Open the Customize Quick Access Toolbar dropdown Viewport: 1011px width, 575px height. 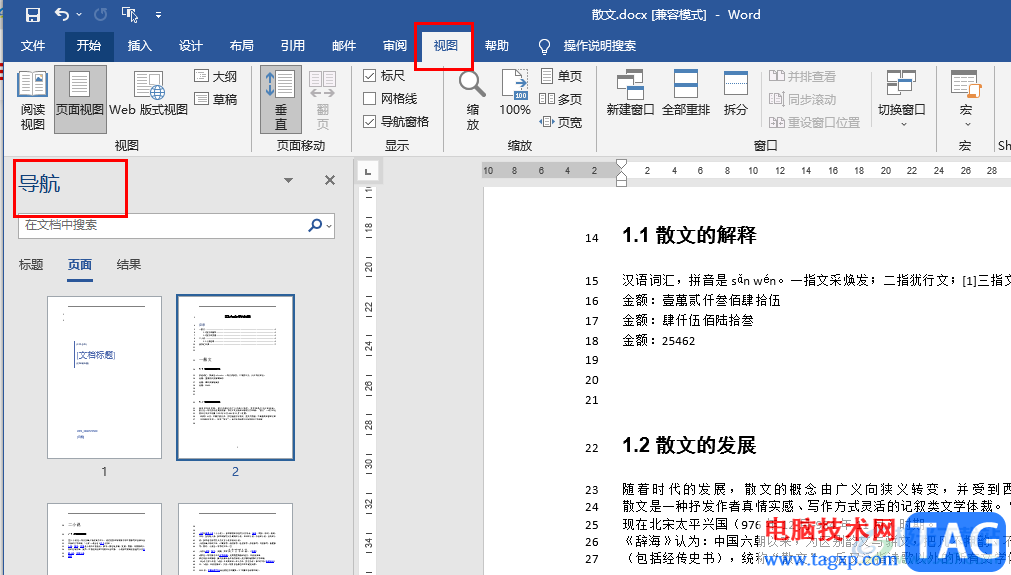pyautogui.click(x=159, y=14)
